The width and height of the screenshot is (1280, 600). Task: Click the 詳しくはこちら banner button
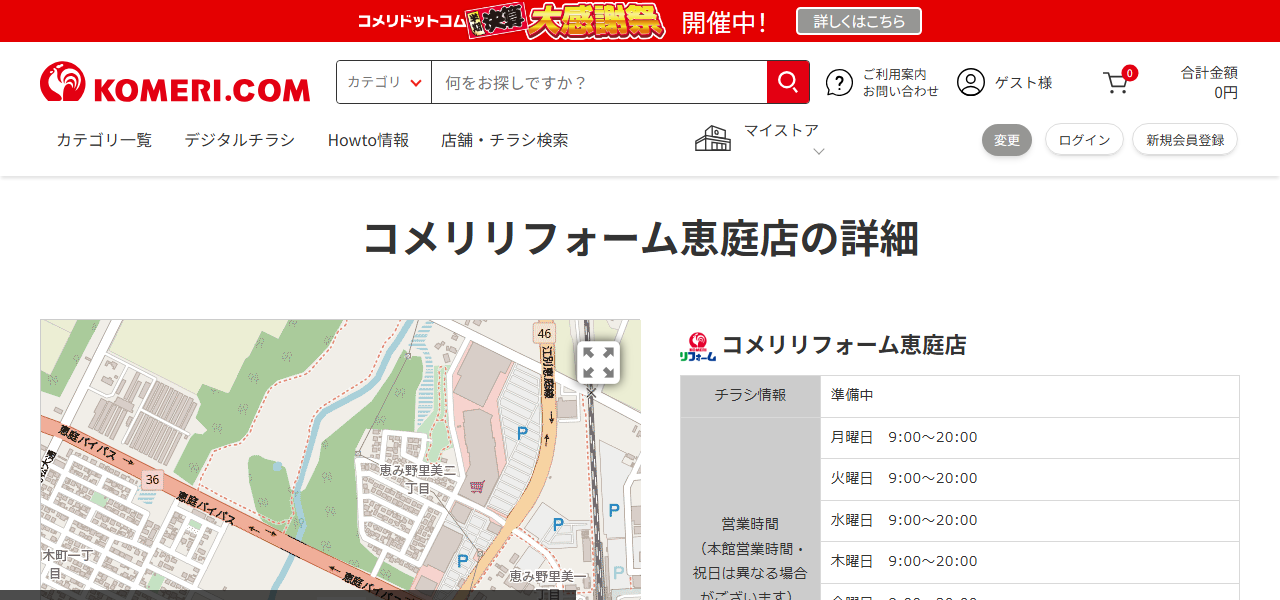tap(858, 21)
